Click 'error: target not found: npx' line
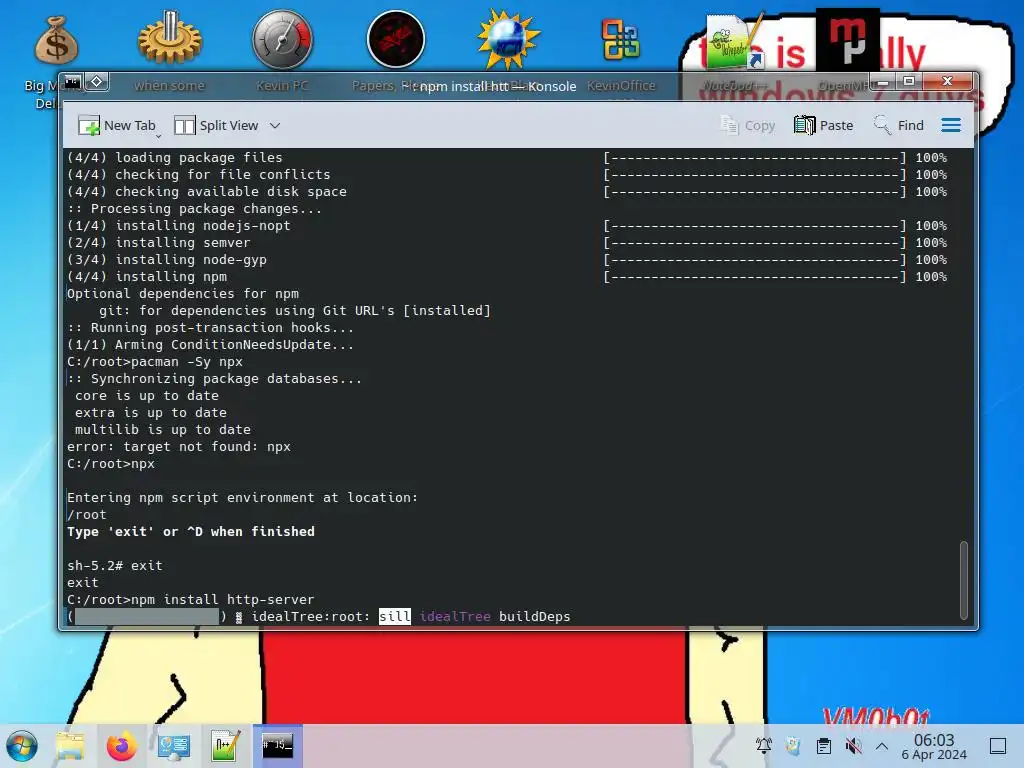The height and width of the screenshot is (768, 1024). [x=179, y=447]
